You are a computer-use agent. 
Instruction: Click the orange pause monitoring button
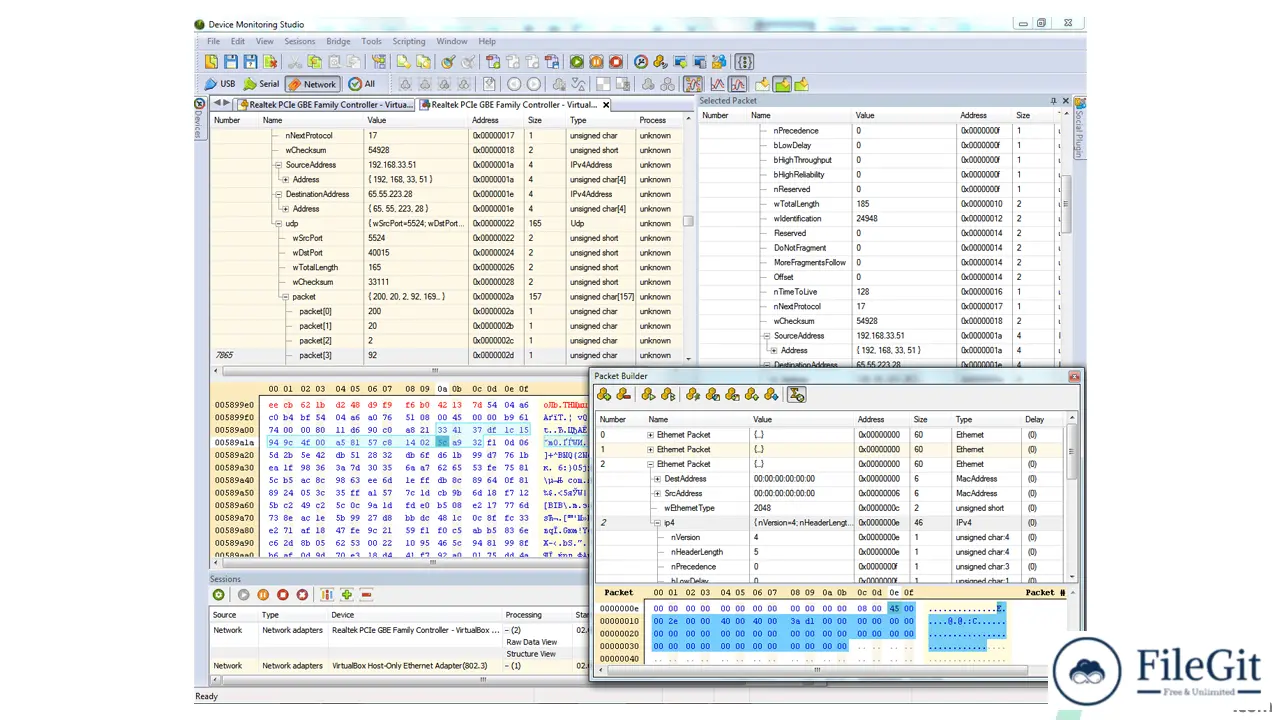click(596, 62)
